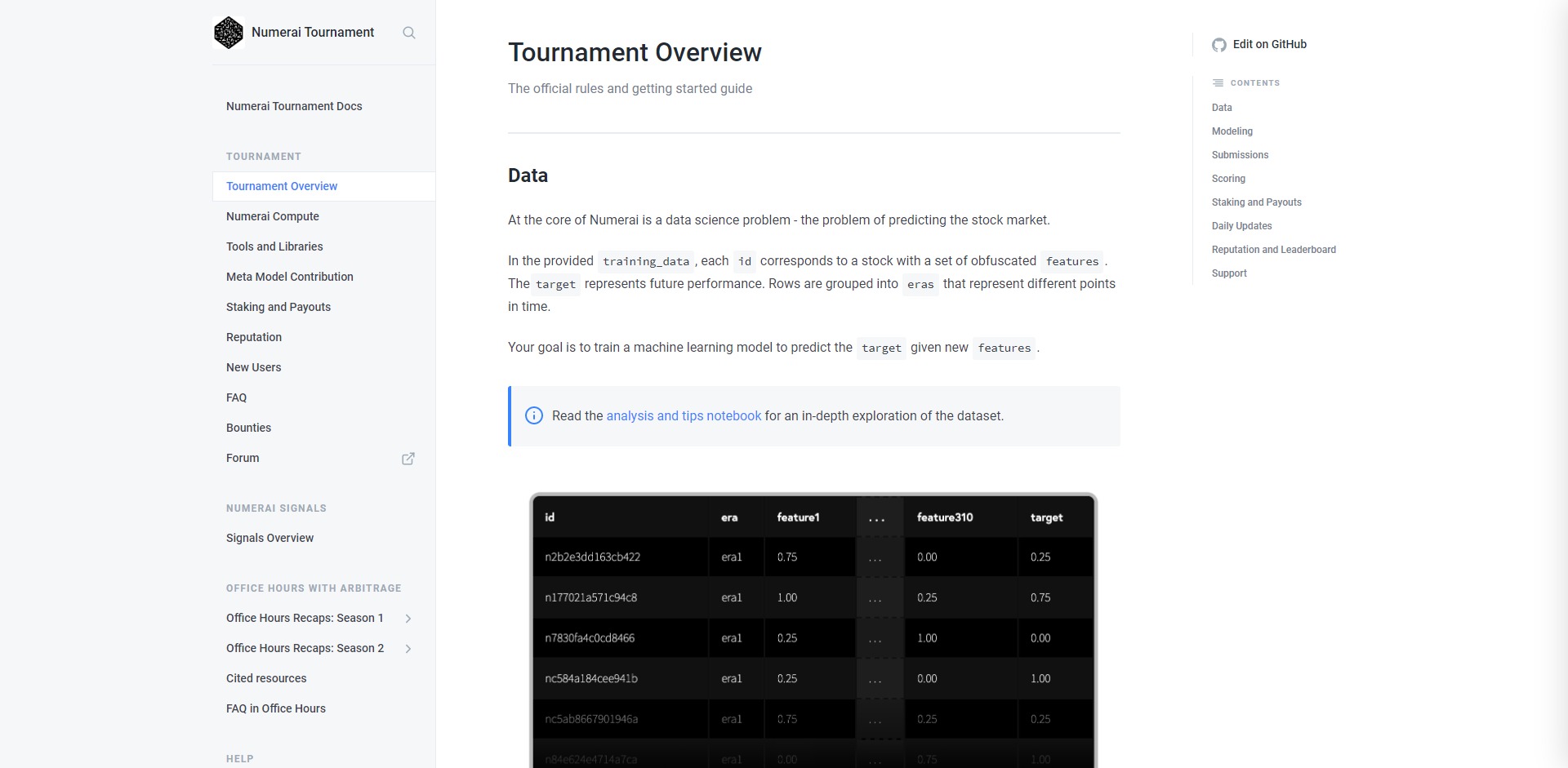The height and width of the screenshot is (768, 1568).
Task: Click the Numerai Tournament title
Action: click(313, 32)
